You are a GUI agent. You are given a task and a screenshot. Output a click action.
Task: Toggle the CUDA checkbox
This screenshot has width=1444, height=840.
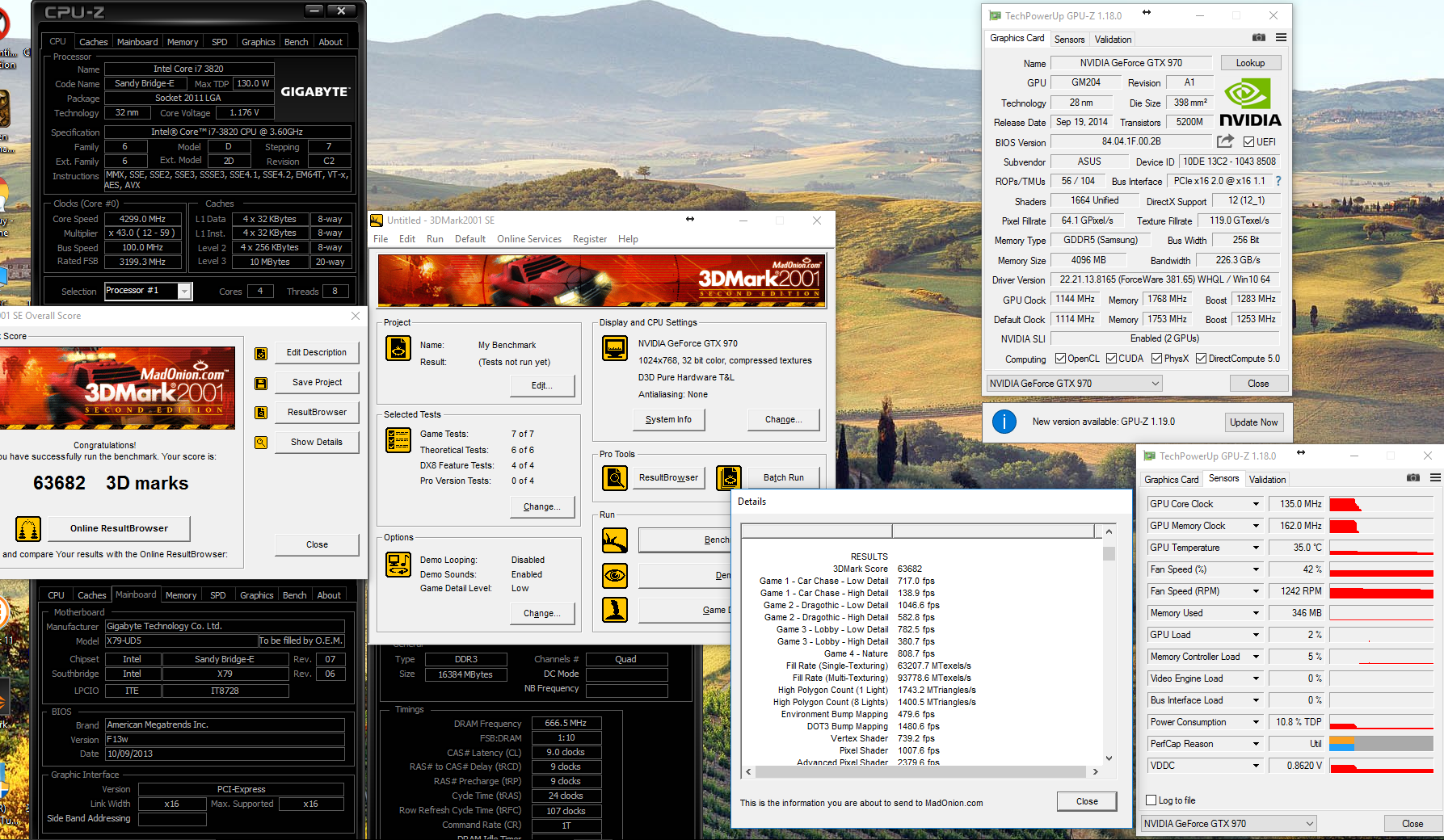coord(1112,359)
